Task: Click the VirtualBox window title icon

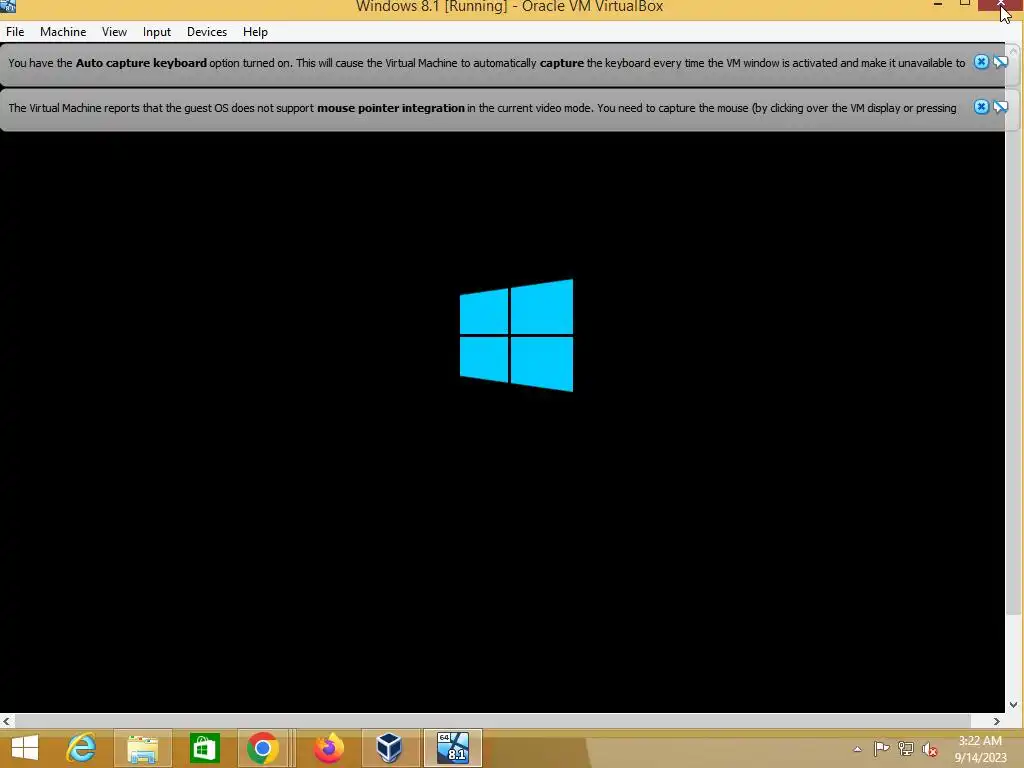Action: 8,6
